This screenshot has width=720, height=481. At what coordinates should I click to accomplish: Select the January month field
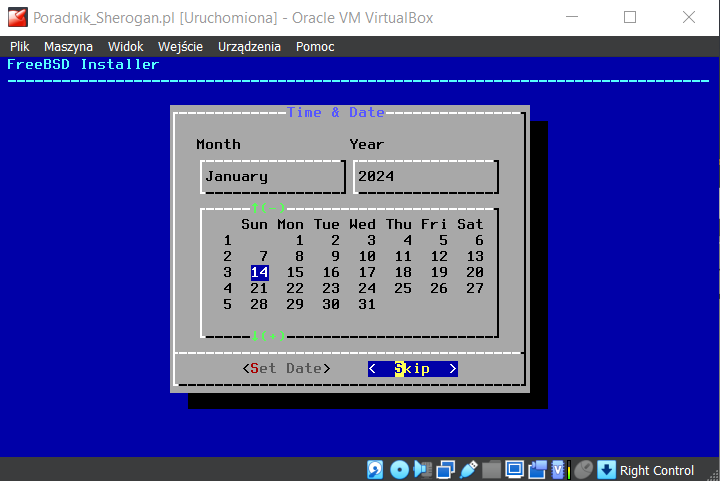click(x=272, y=177)
